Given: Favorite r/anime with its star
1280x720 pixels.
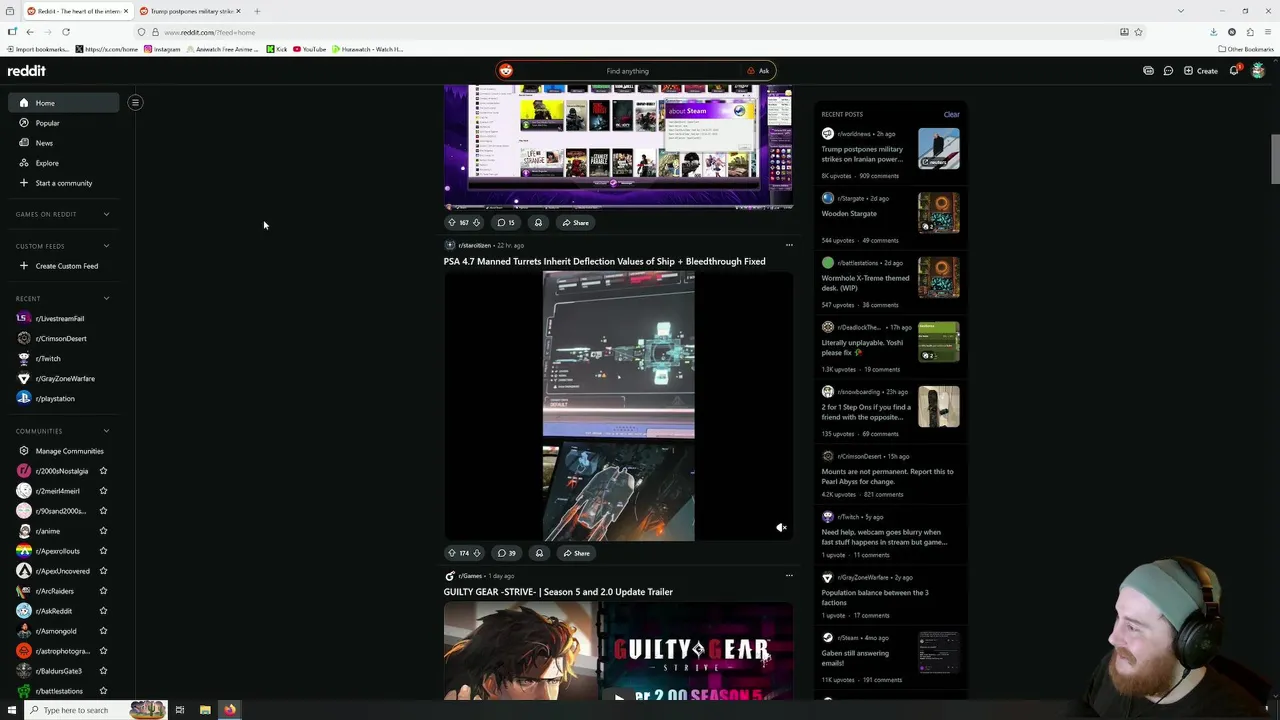Looking at the screenshot, I should tap(103, 531).
